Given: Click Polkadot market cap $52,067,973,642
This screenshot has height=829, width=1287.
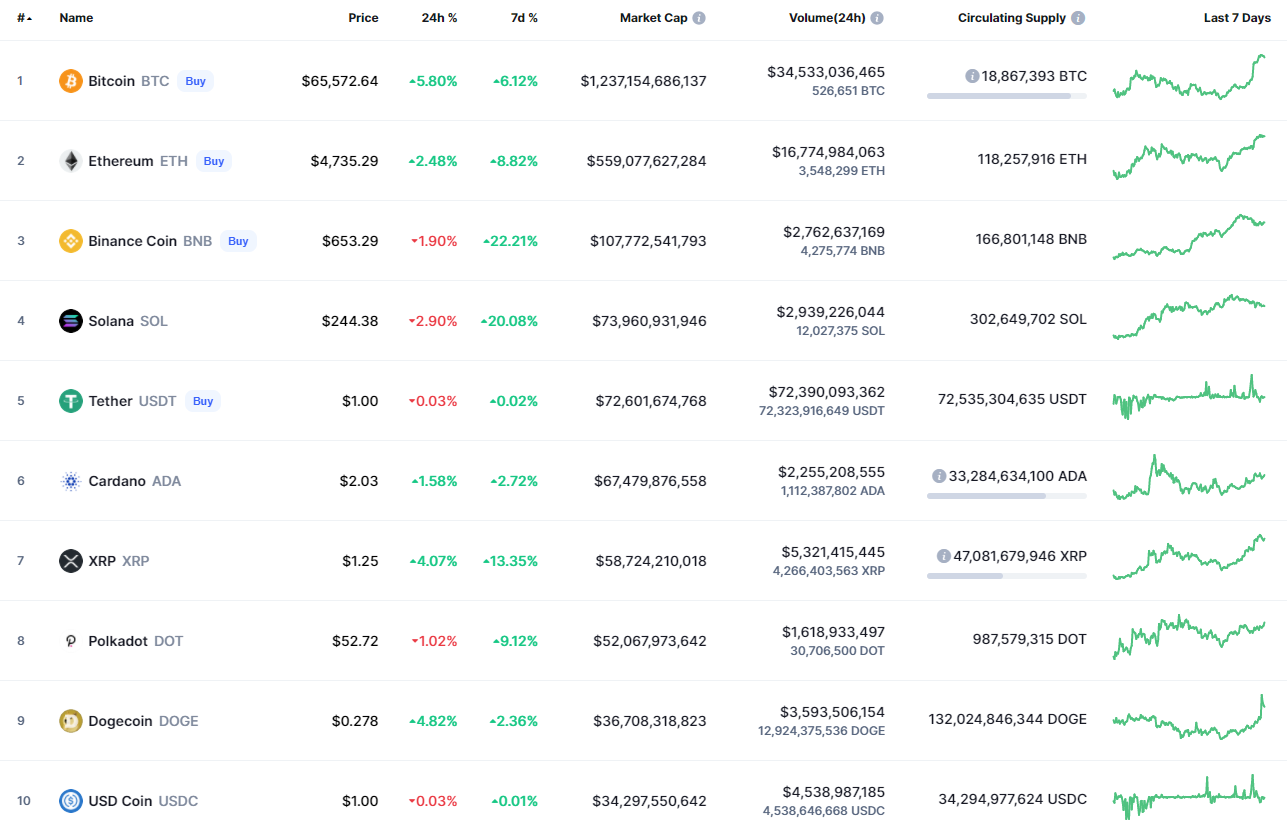Looking at the screenshot, I should (x=651, y=641).
